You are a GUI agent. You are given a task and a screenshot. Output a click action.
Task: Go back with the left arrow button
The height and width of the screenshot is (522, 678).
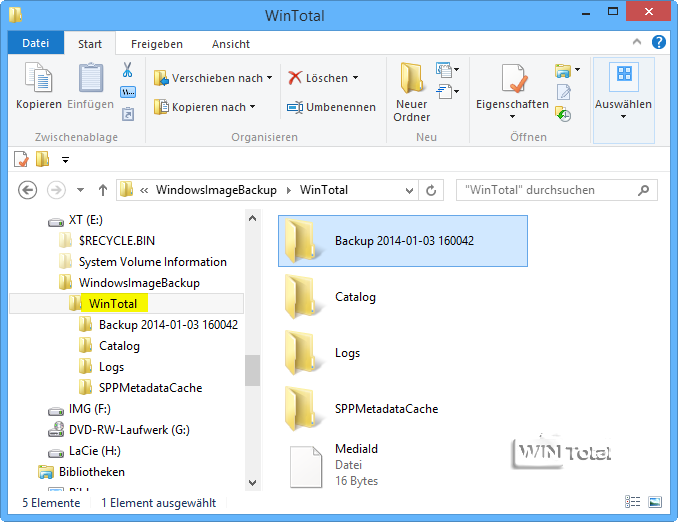coord(27,190)
